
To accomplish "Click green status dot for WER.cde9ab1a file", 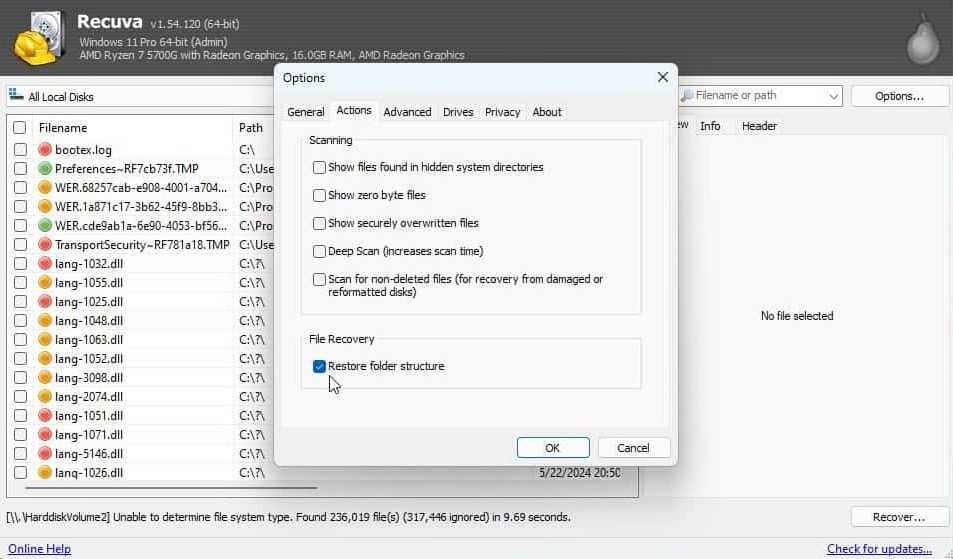I will [44, 225].
